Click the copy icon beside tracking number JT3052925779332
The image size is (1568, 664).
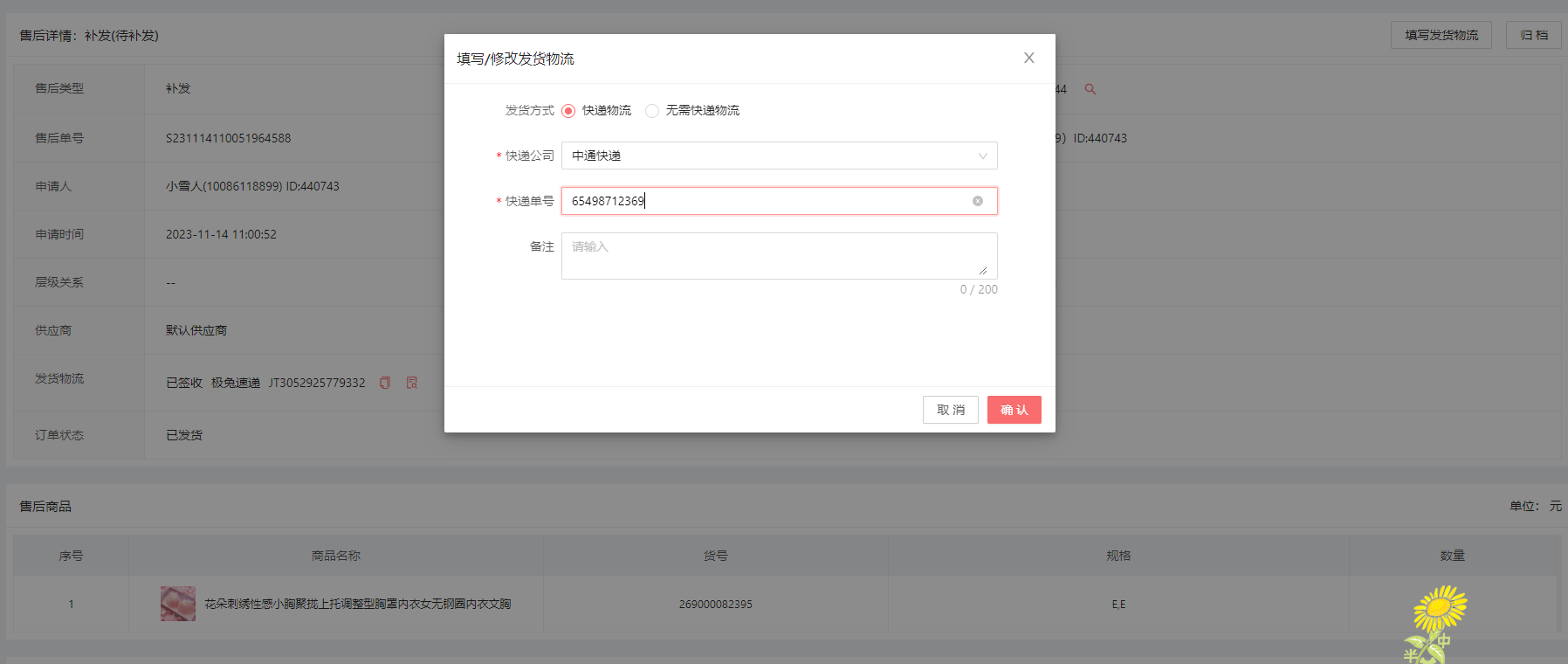(x=385, y=383)
